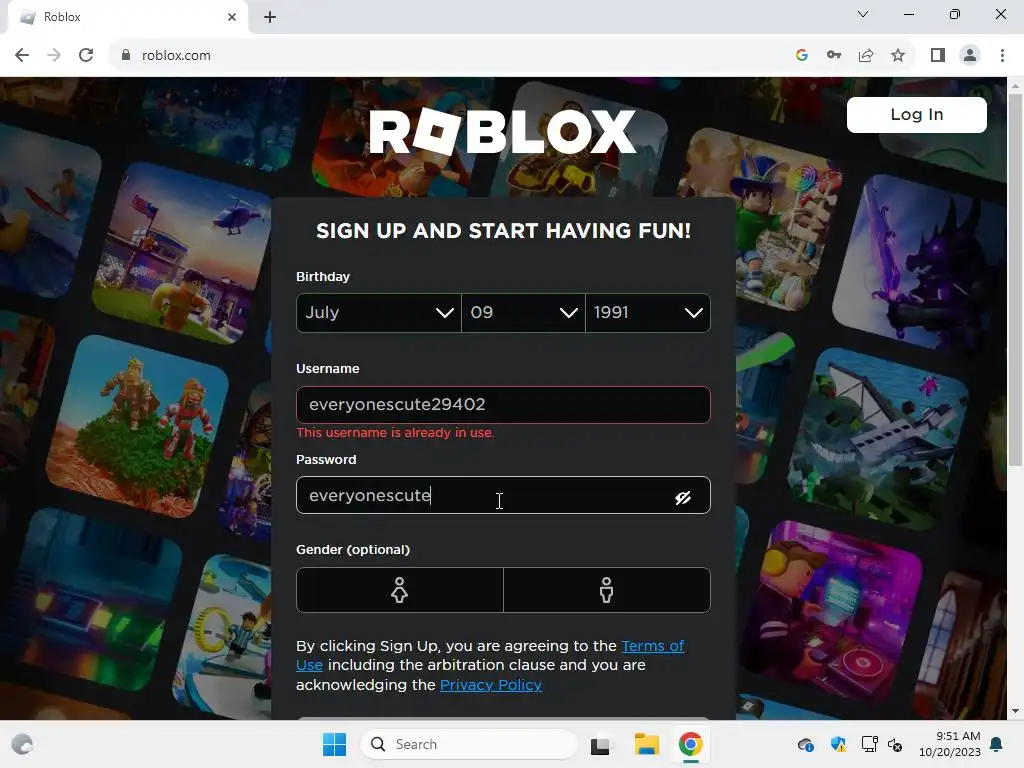1024x768 pixels.
Task: Open the Chrome profile avatar
Action: pos(970,56)
